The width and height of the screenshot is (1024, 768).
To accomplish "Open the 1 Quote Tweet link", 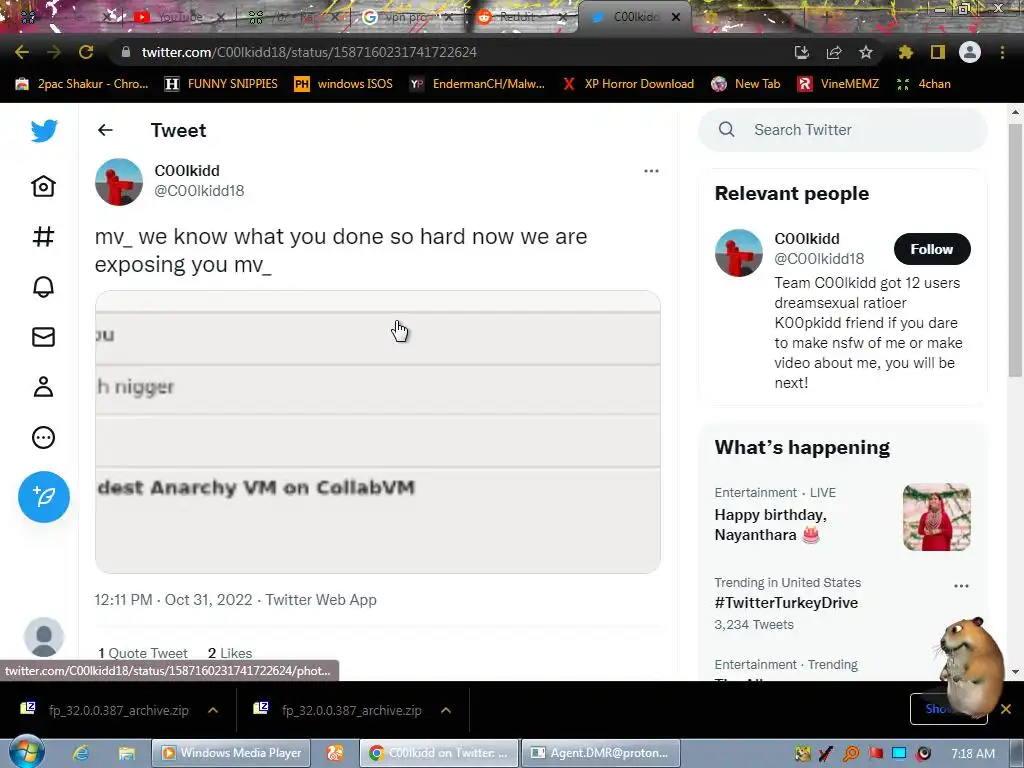I will click(142, 653).
